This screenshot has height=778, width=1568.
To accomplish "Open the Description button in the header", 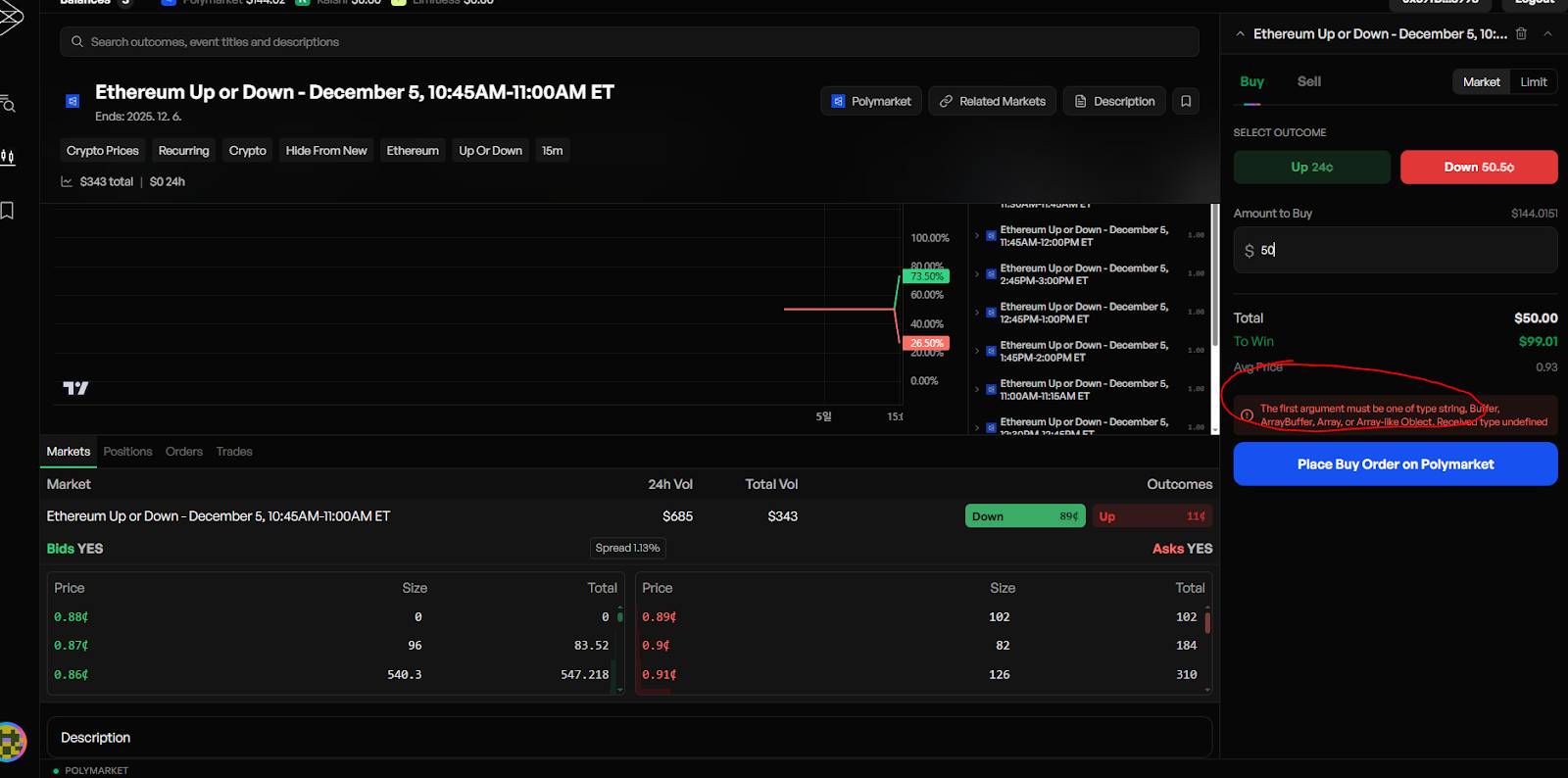I will [x=1114, y=101].
